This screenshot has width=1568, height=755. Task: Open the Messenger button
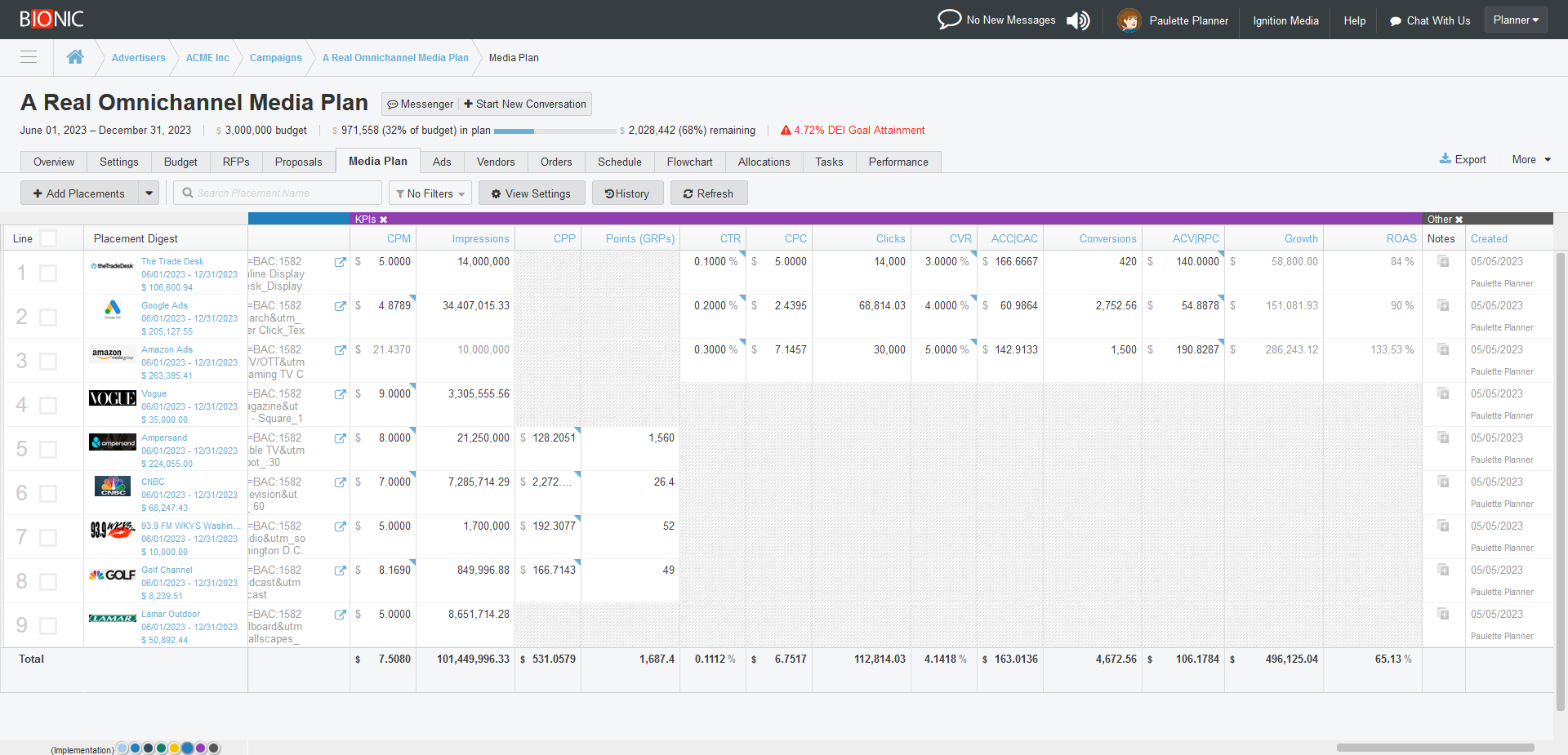[x=420, y=104]
